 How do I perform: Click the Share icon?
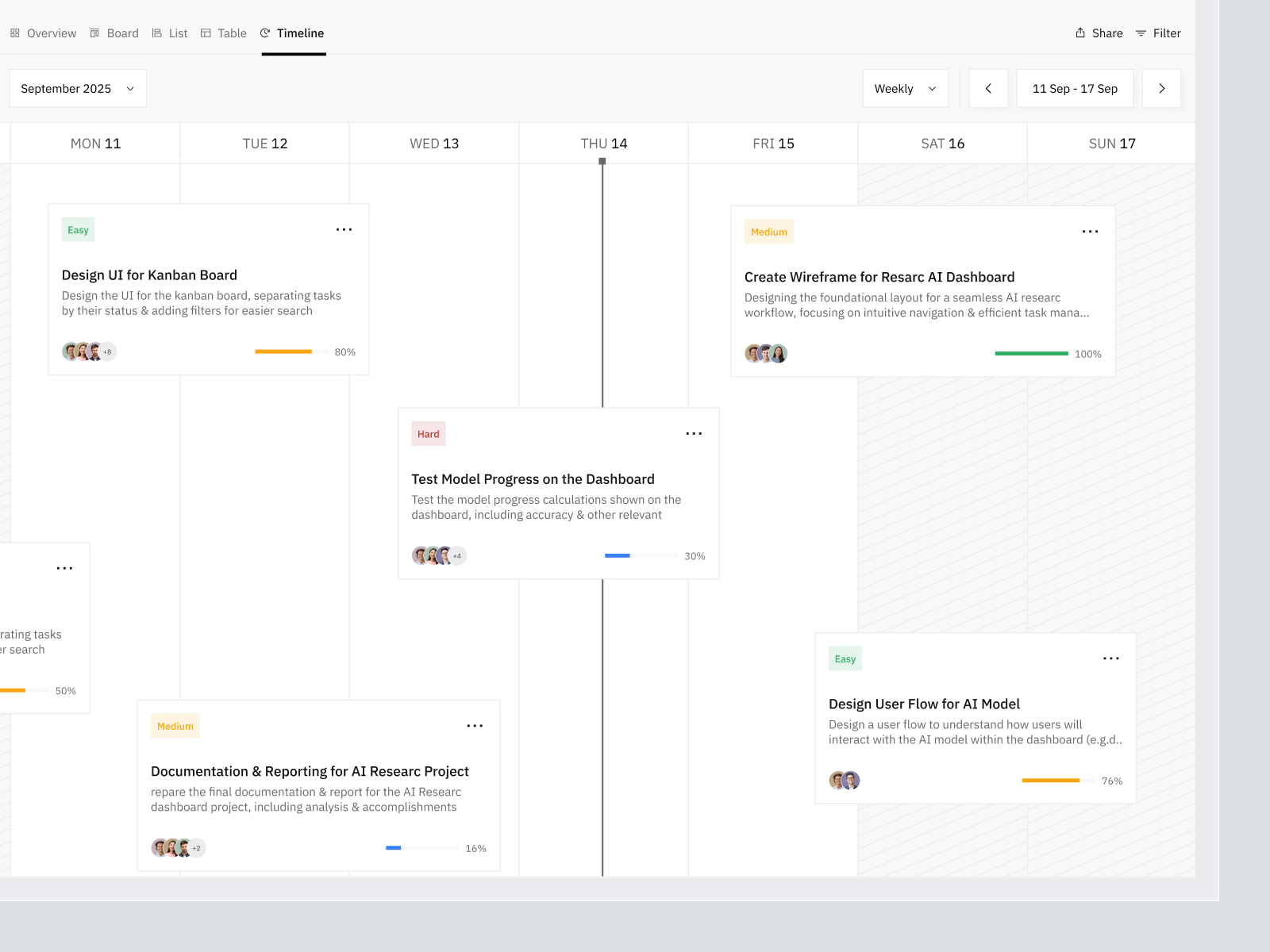click(1079, 33)
